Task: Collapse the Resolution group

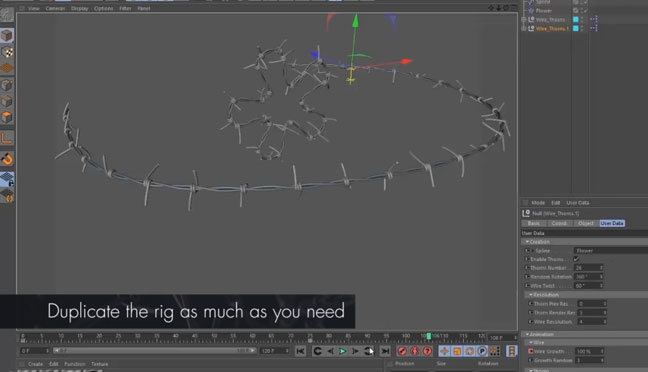Action: 531,295
